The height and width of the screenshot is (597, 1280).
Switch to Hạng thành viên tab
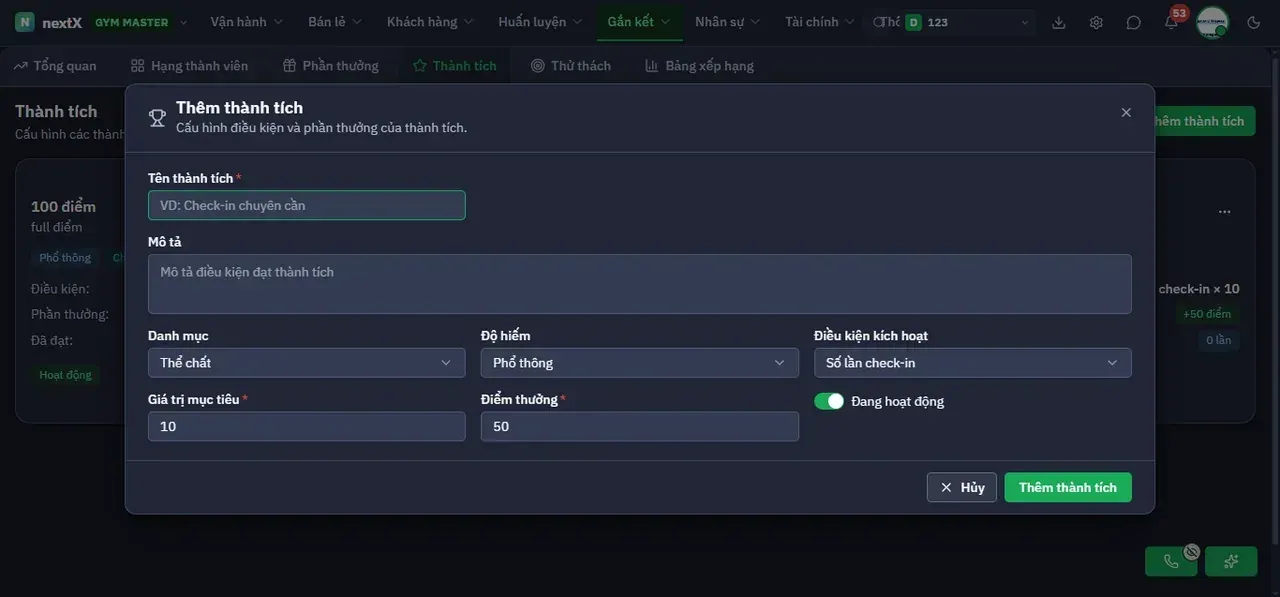pyautogui.click(x=189, y=66)
